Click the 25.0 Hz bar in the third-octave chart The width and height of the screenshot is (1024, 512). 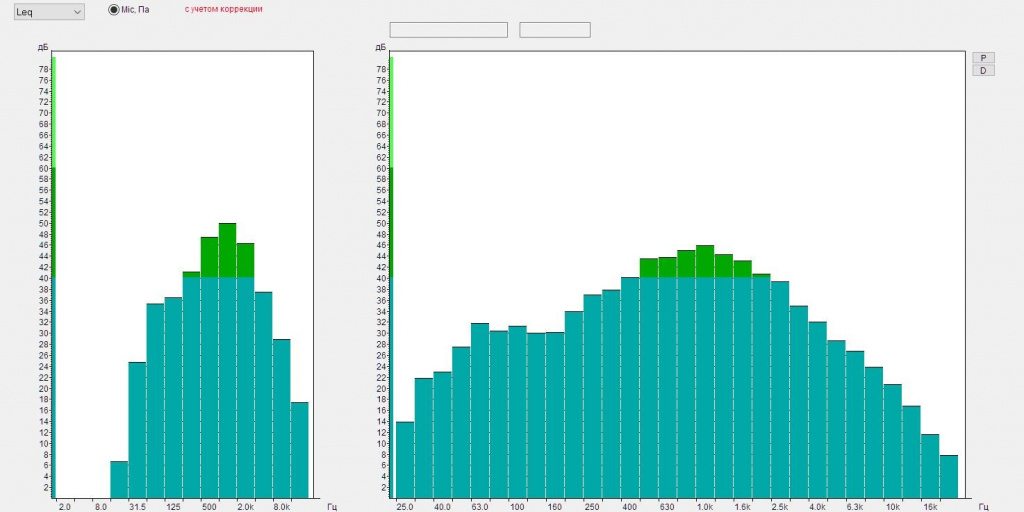coord(405,460)
